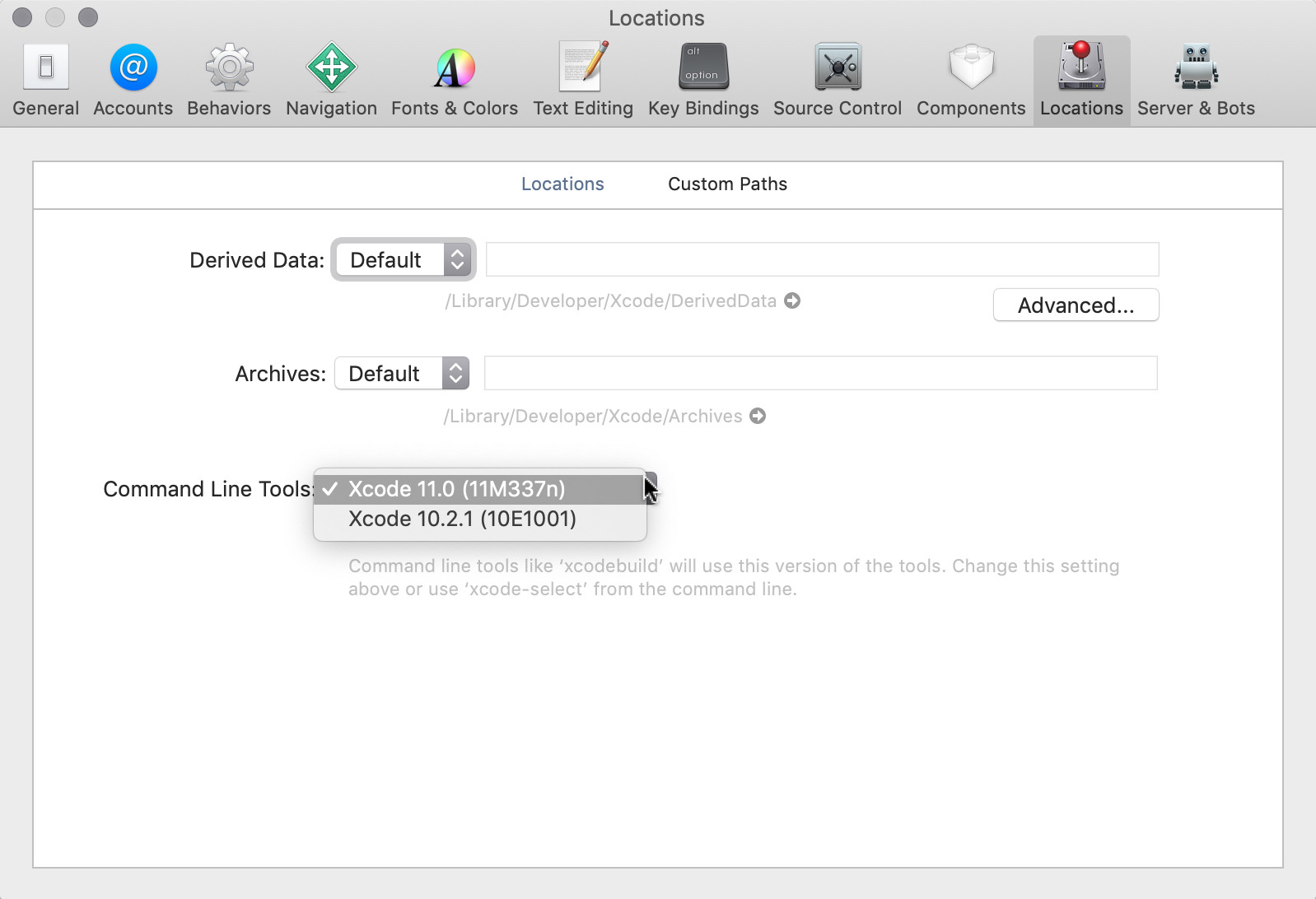Open the Text Editing pane

(583, 80)
